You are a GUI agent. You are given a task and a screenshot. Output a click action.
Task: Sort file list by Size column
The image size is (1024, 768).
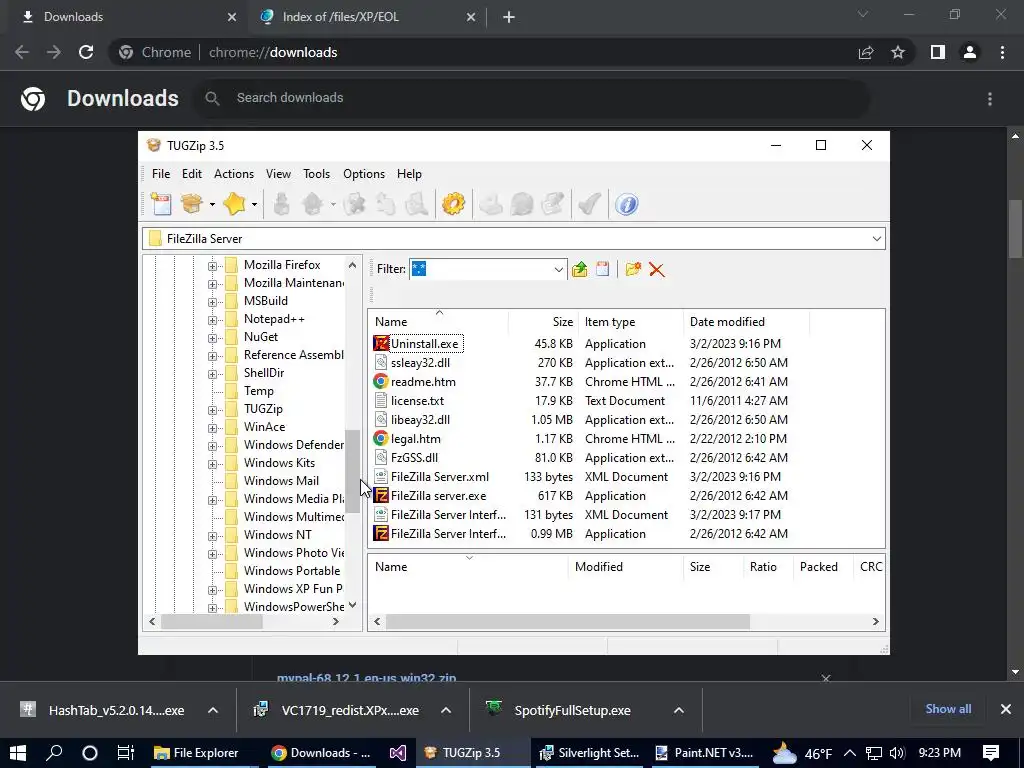(543, 321)
